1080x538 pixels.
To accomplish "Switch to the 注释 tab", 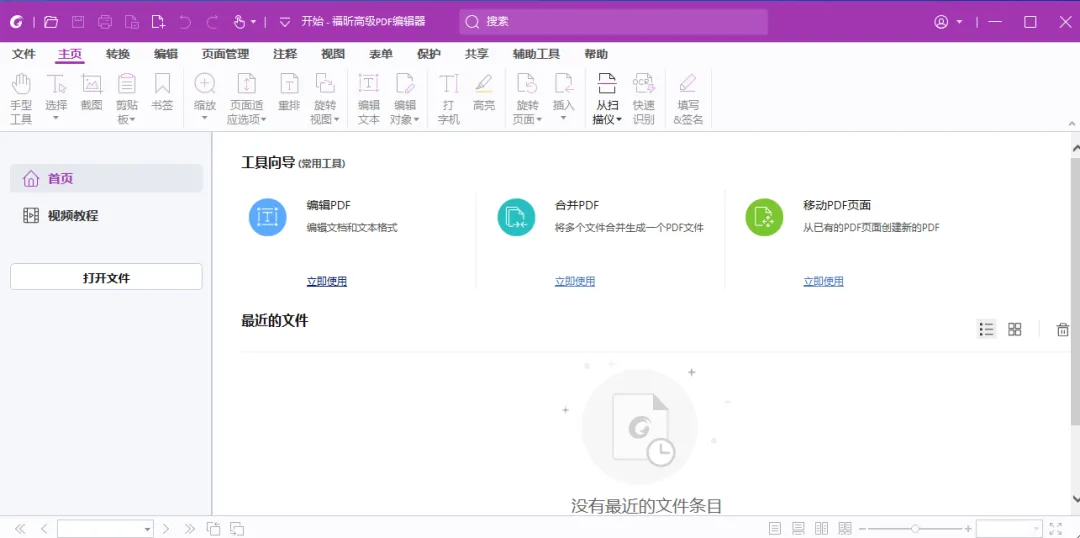I will tap(285, 54).
